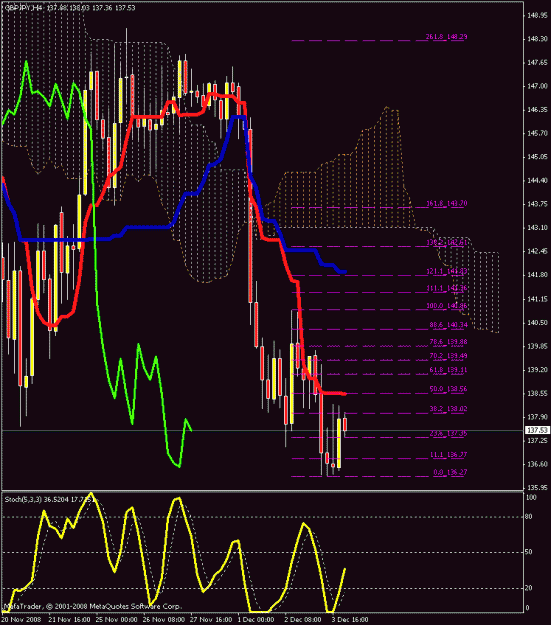Screen dimensions: 551x625
Task: Select the 136.60 price scale label
Action: pos(537,464)
